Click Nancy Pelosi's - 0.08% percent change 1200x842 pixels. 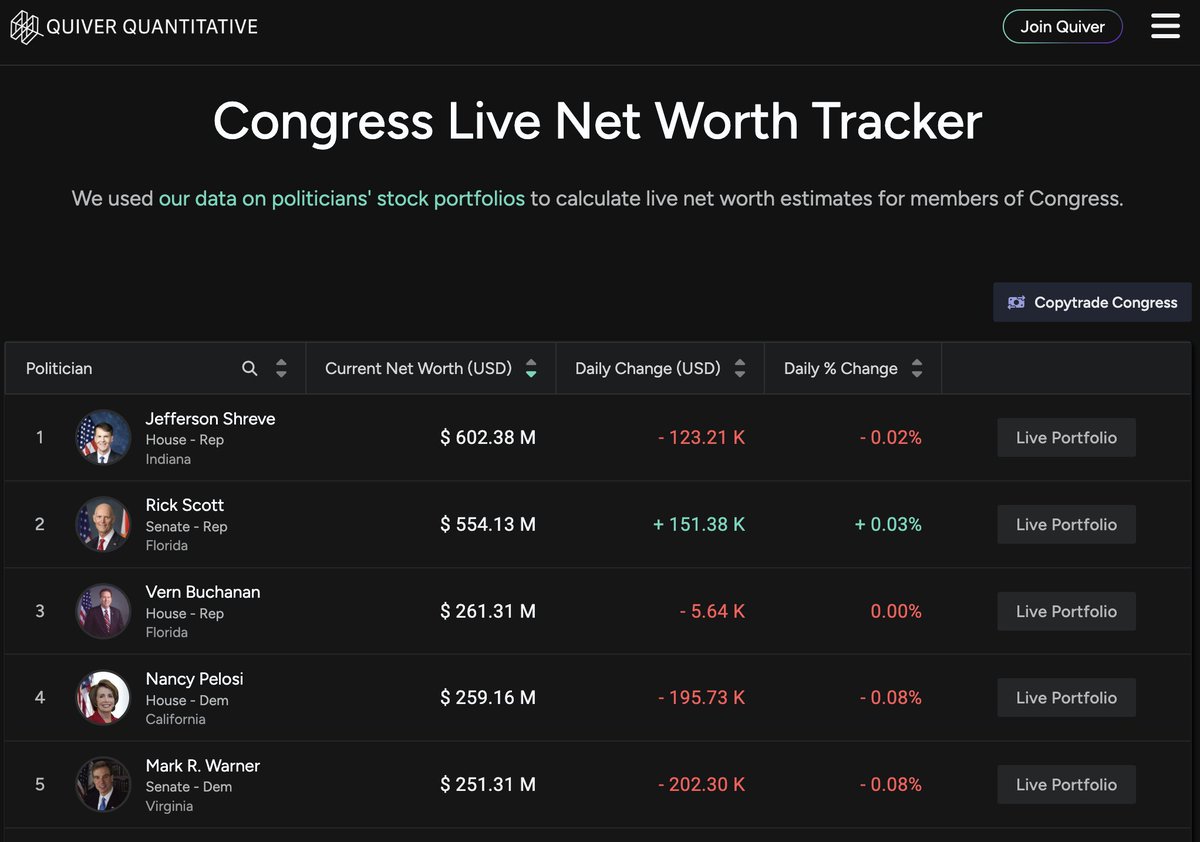click(891, 698)
